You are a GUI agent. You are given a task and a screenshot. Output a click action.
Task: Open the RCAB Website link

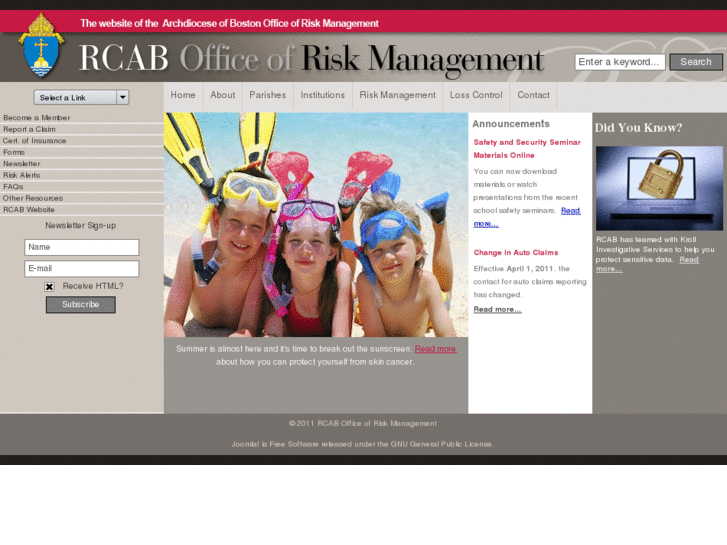pos(29,210)
